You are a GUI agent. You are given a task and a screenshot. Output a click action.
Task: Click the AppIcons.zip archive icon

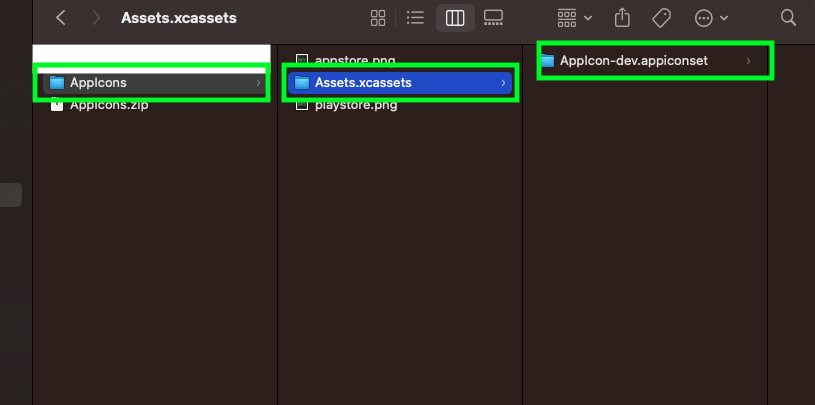coord(57,105)
